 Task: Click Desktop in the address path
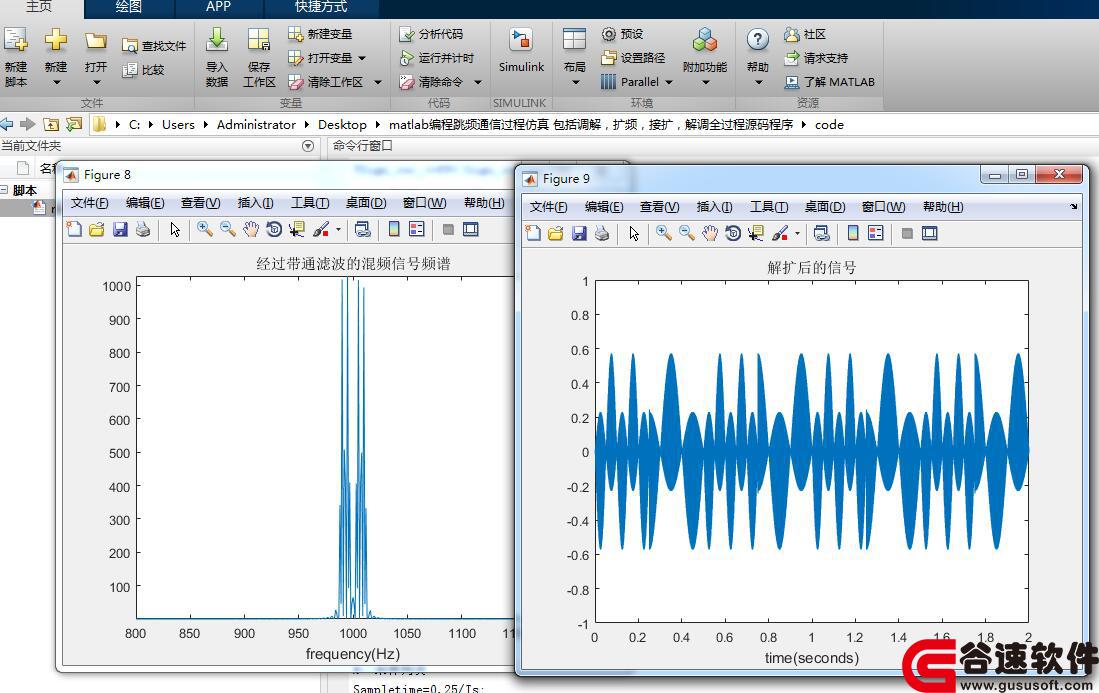click(342, 125)
